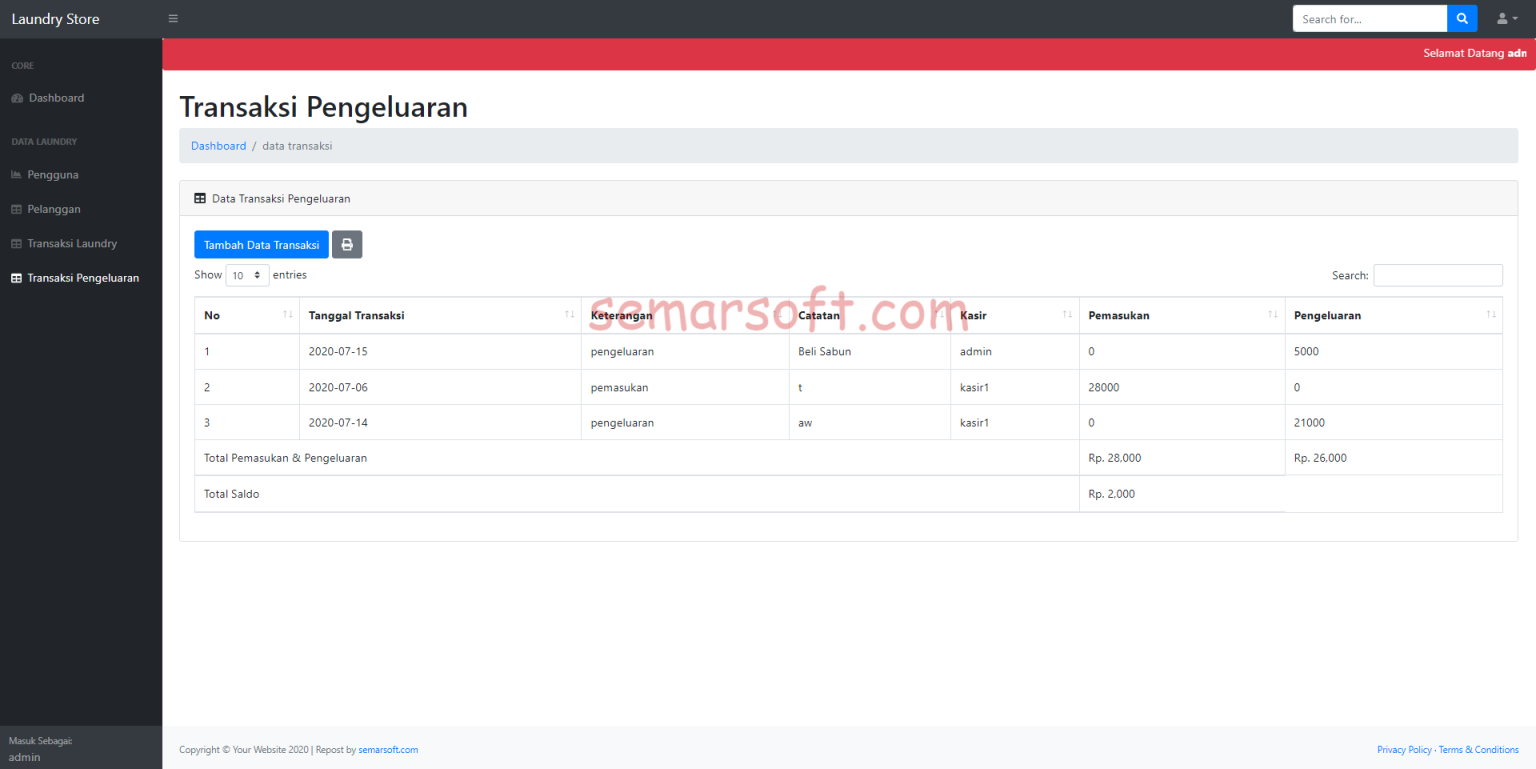The width and height of the screenshot is (1536, 769).
Task: Toggle the sidebar with the hamburger icon
Action: coord(173,18)
